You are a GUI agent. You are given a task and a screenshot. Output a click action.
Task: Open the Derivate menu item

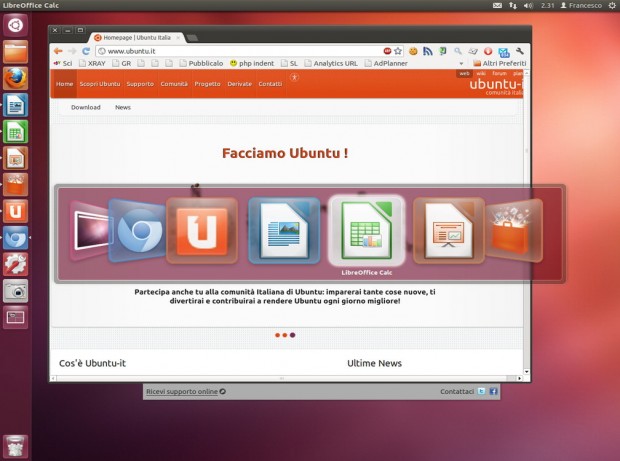coord(240,84)
